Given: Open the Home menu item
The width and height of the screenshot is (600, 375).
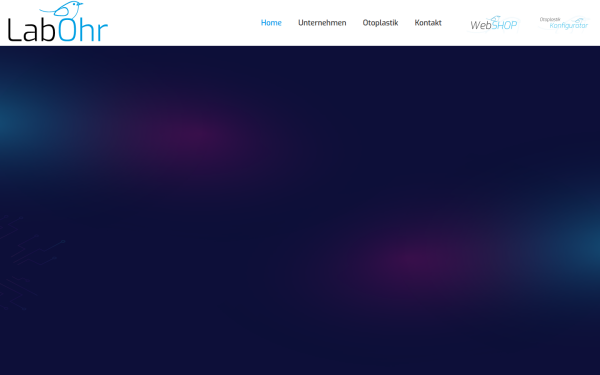Looking at the screenshot, I should 271,23.
